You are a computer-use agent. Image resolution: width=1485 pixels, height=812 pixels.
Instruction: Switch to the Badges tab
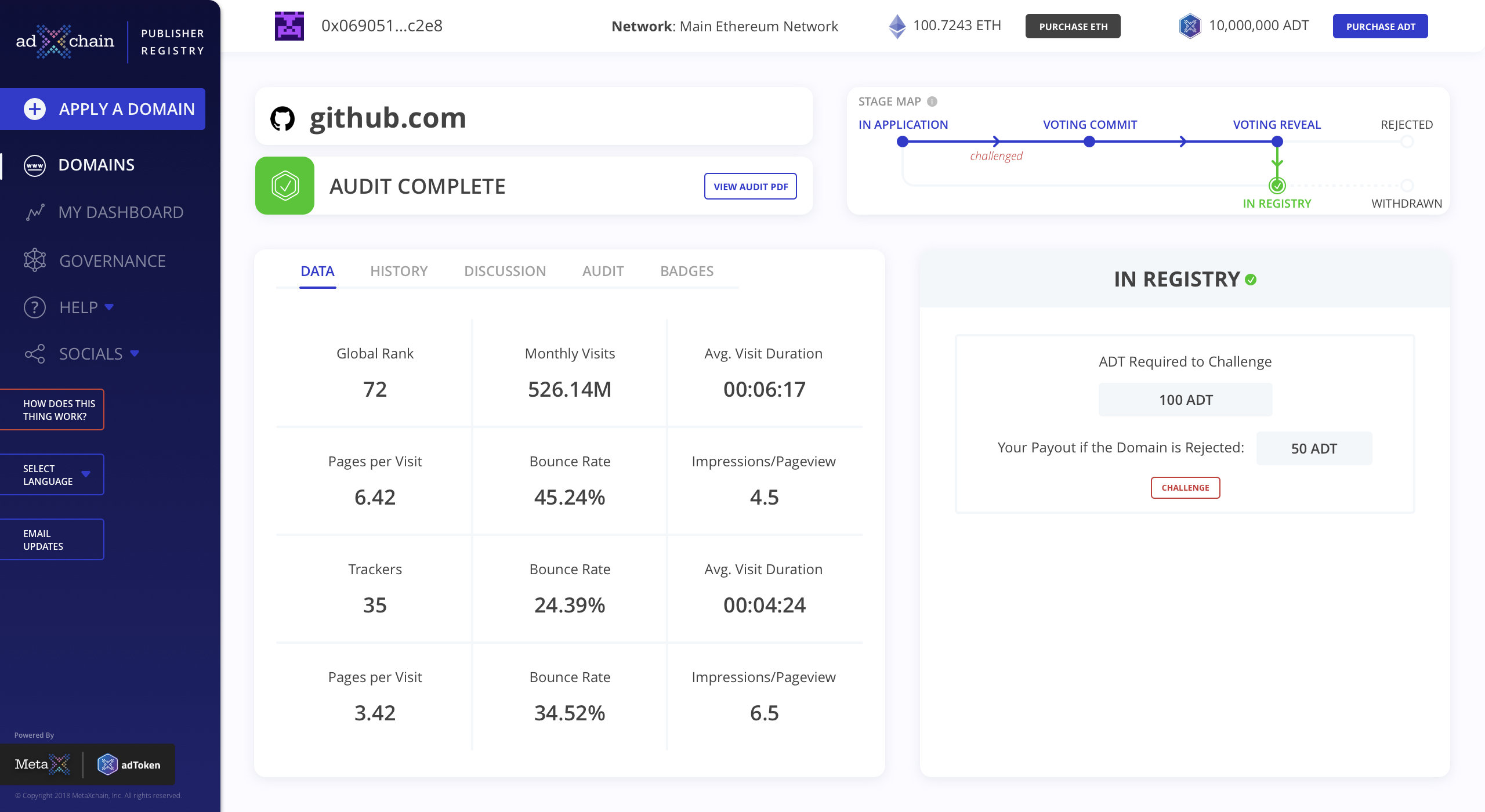[686, 271]
